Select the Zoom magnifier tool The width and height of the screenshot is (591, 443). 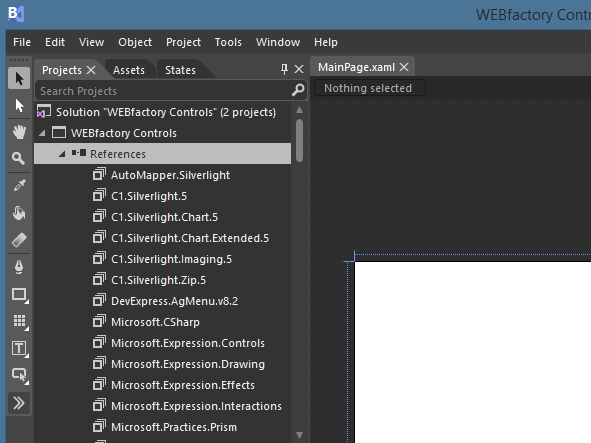click(19, 159)
